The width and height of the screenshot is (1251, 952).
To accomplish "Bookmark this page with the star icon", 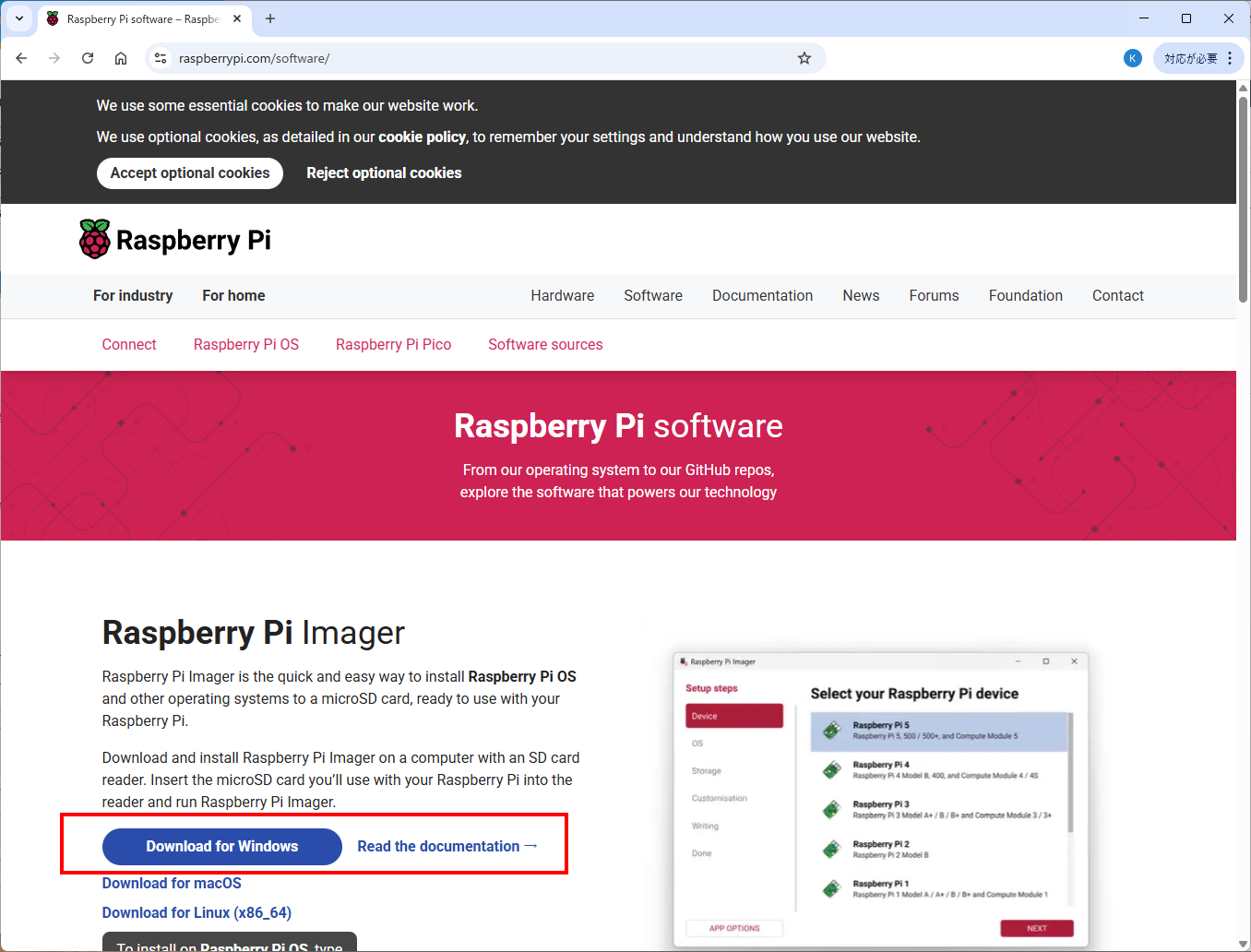I will tap(804, 58).
